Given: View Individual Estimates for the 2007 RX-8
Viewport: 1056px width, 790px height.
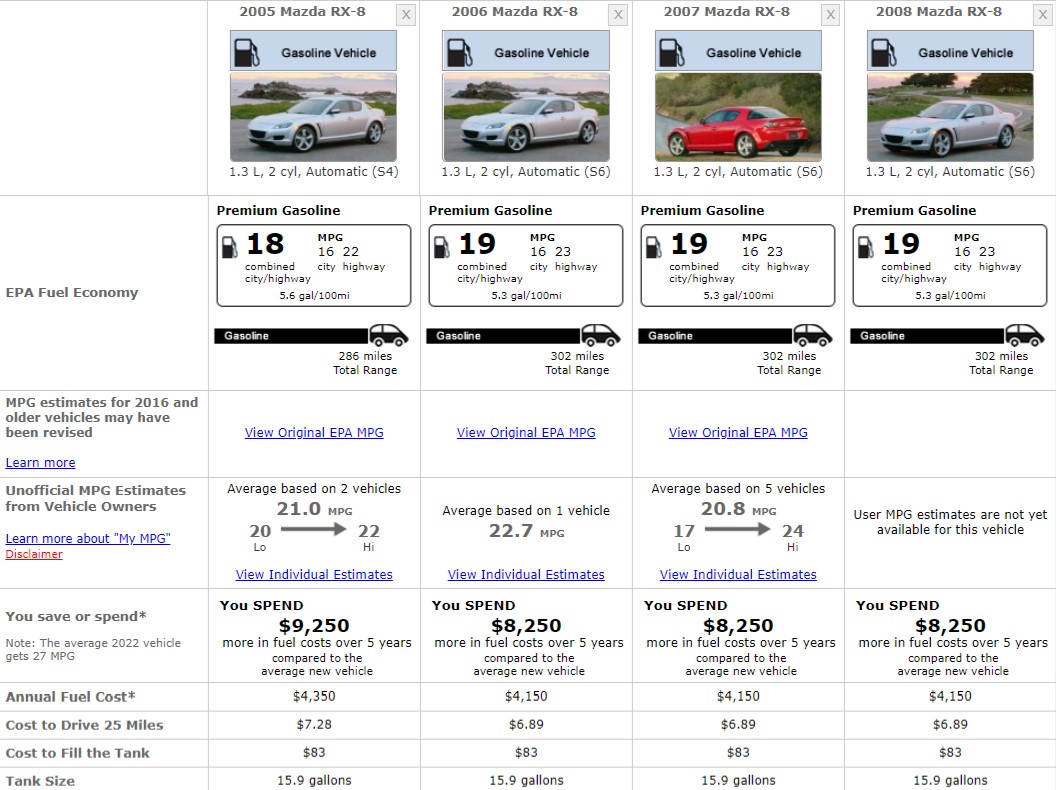Looking at the screenshot, I should (x=738, y=574).
